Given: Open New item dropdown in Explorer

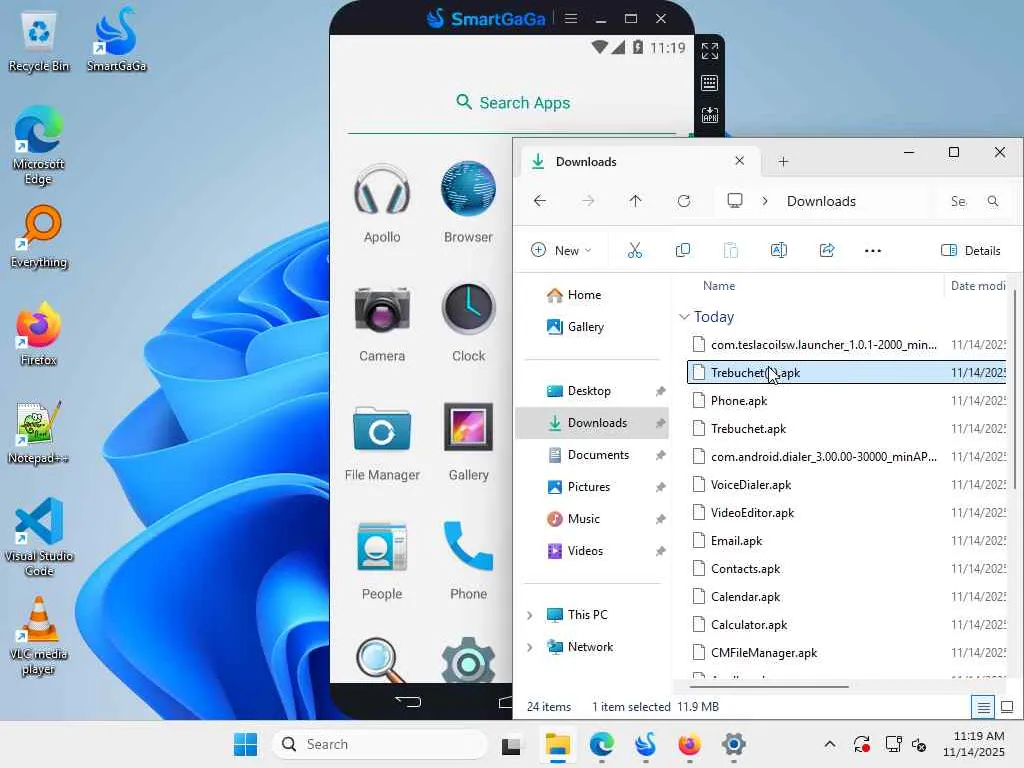Looking at the screenshot, I should (x=562, y=250).
